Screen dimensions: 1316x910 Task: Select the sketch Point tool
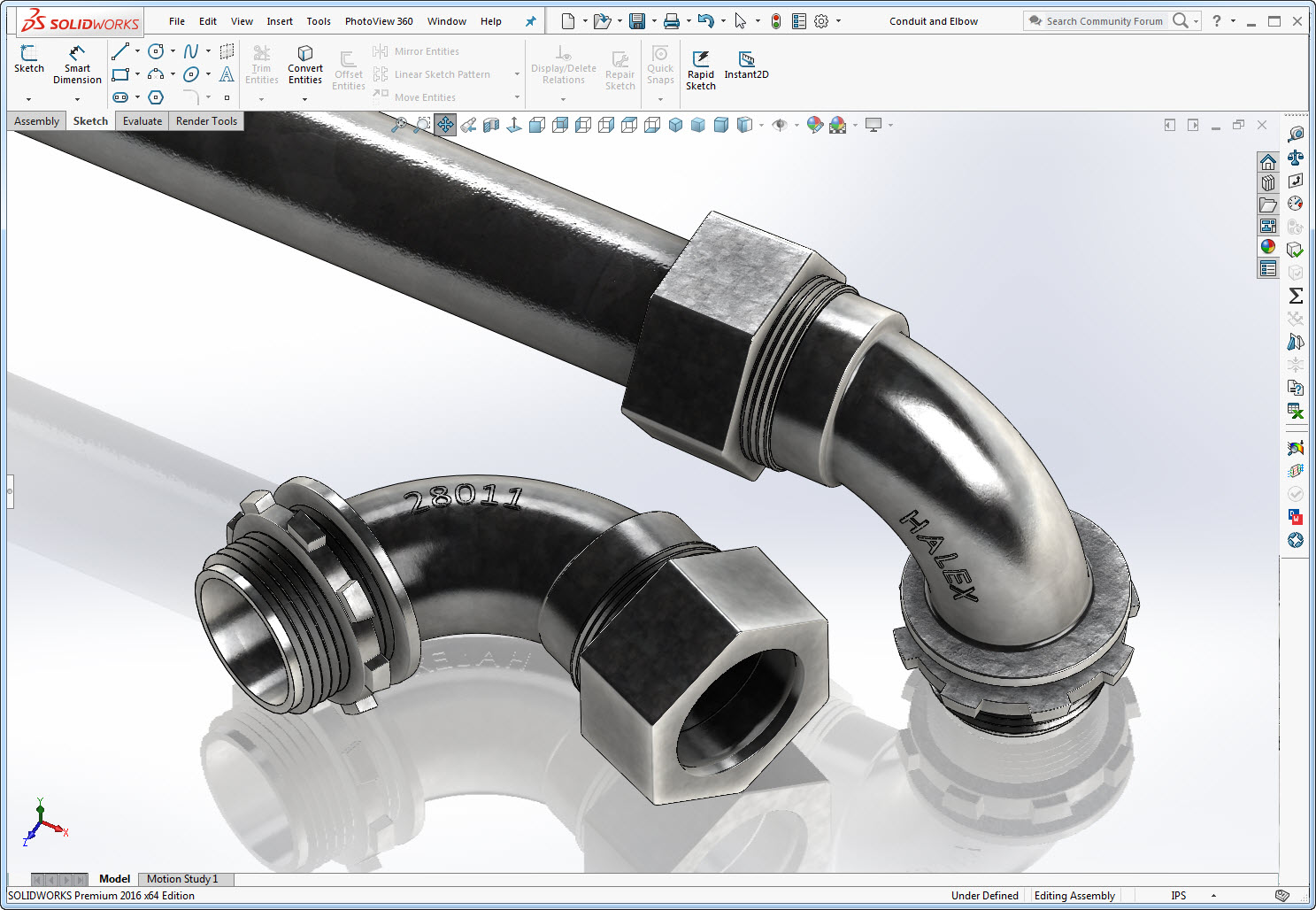(x=227, y=97)
